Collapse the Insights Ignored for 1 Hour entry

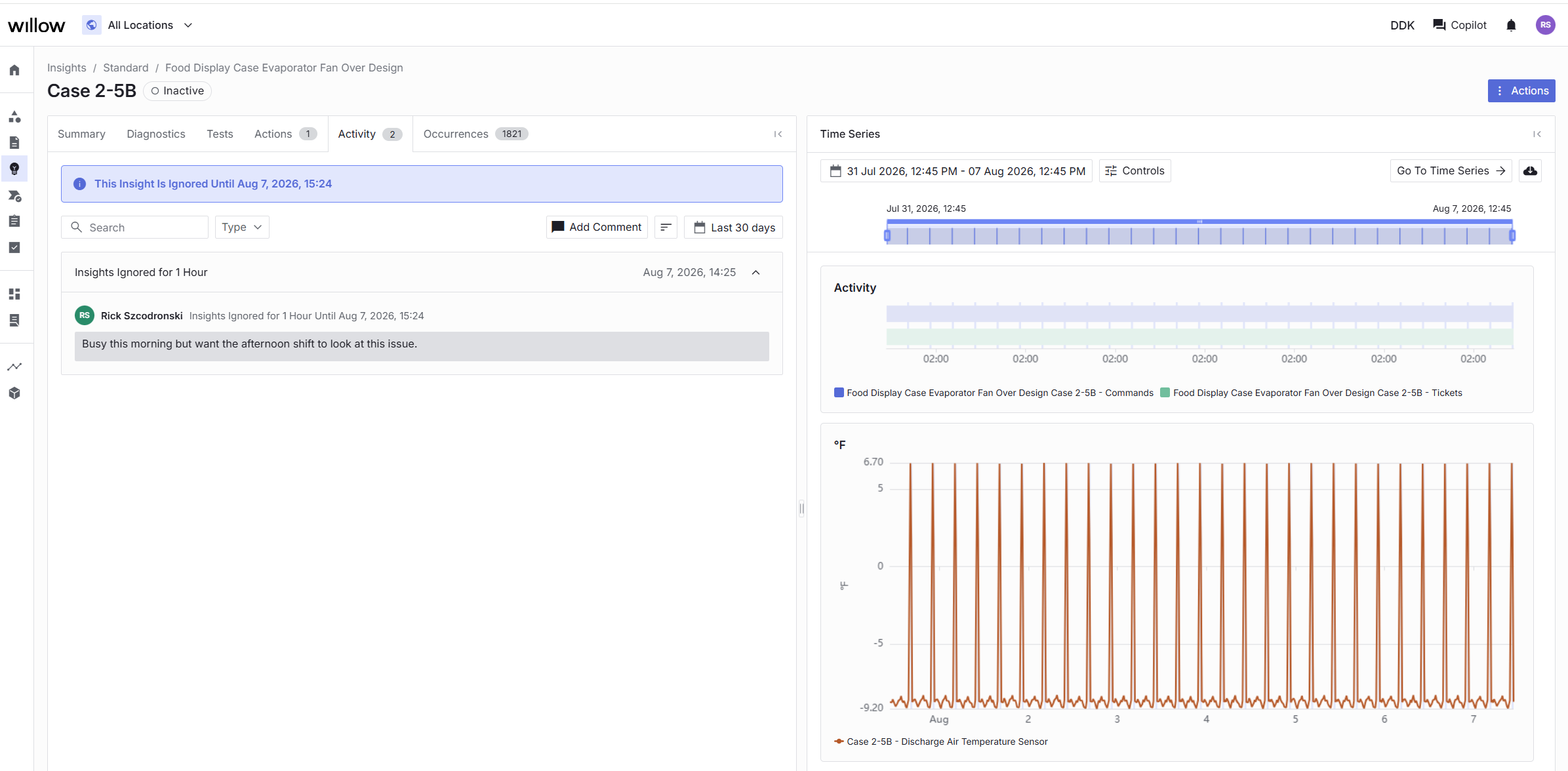tap(755, 273)
